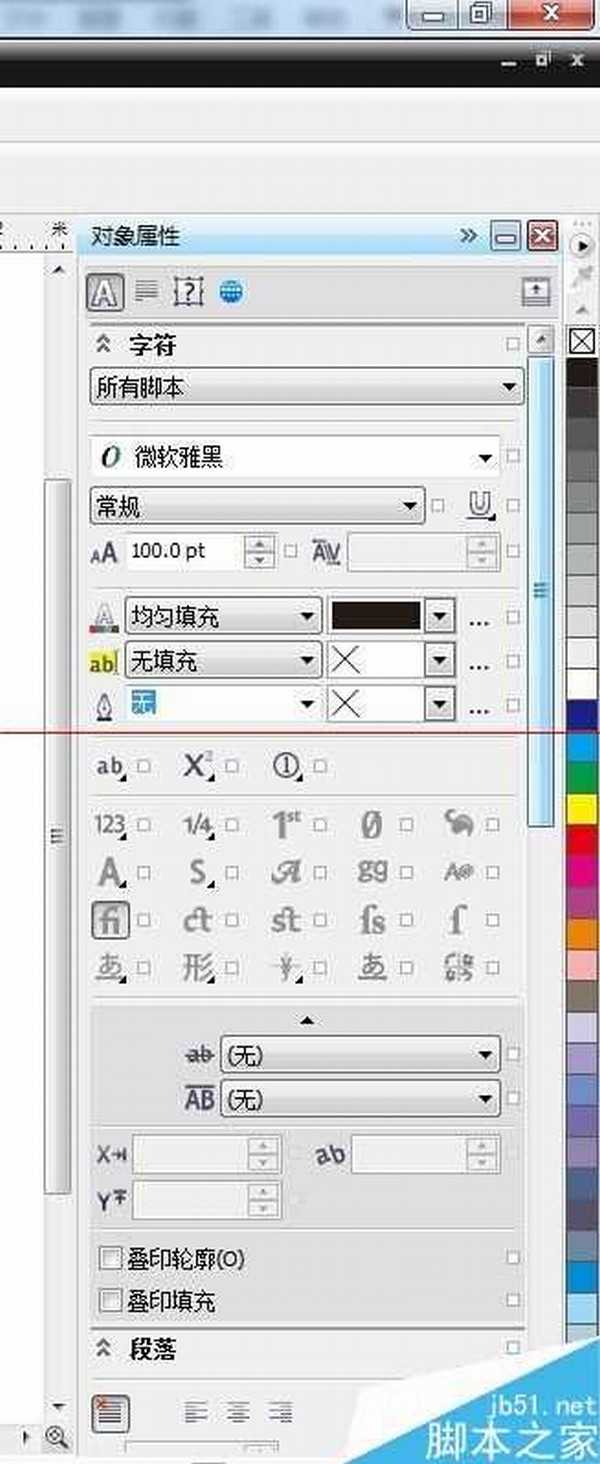Enable the 叠印轮廓(O) checkbox
The width and height of the screenshot is (600, 1464).
110,1260
